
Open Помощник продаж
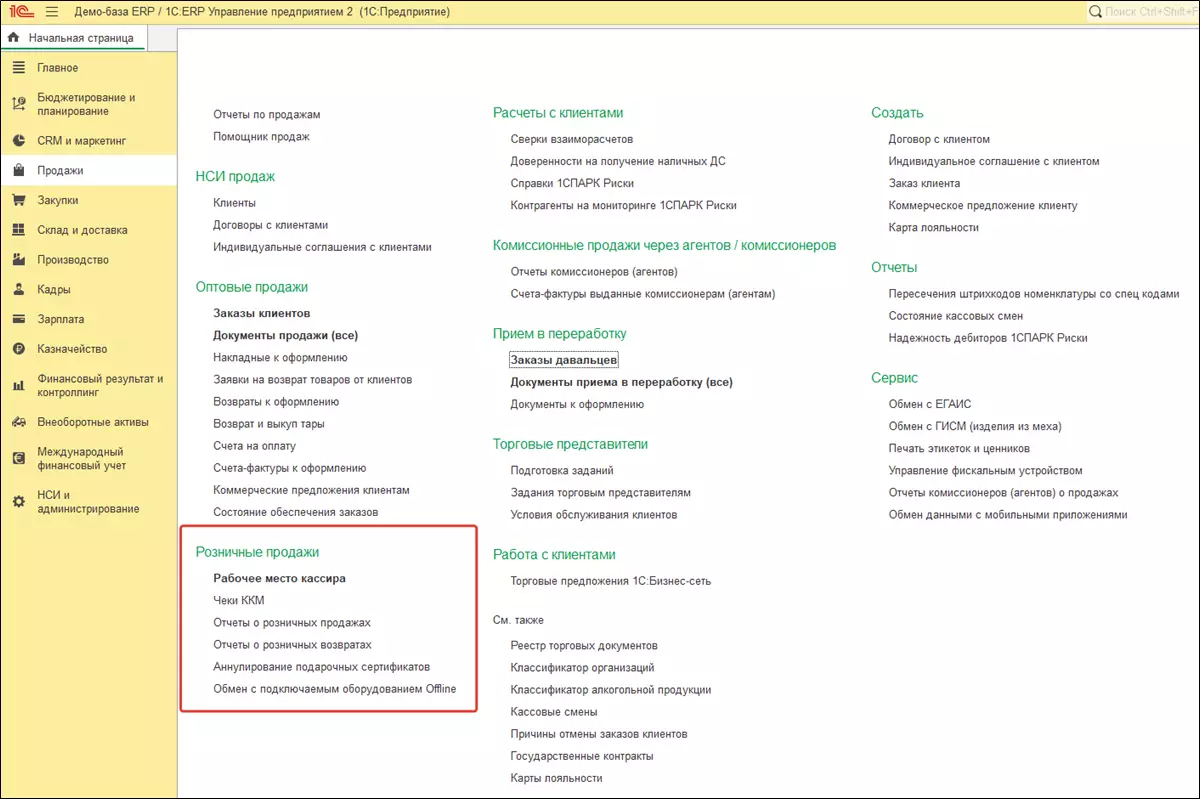pos(261,137)
